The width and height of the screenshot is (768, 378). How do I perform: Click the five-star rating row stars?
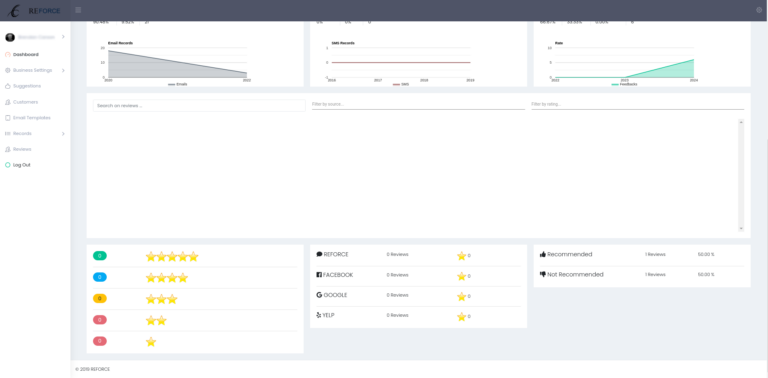(172, 256)
